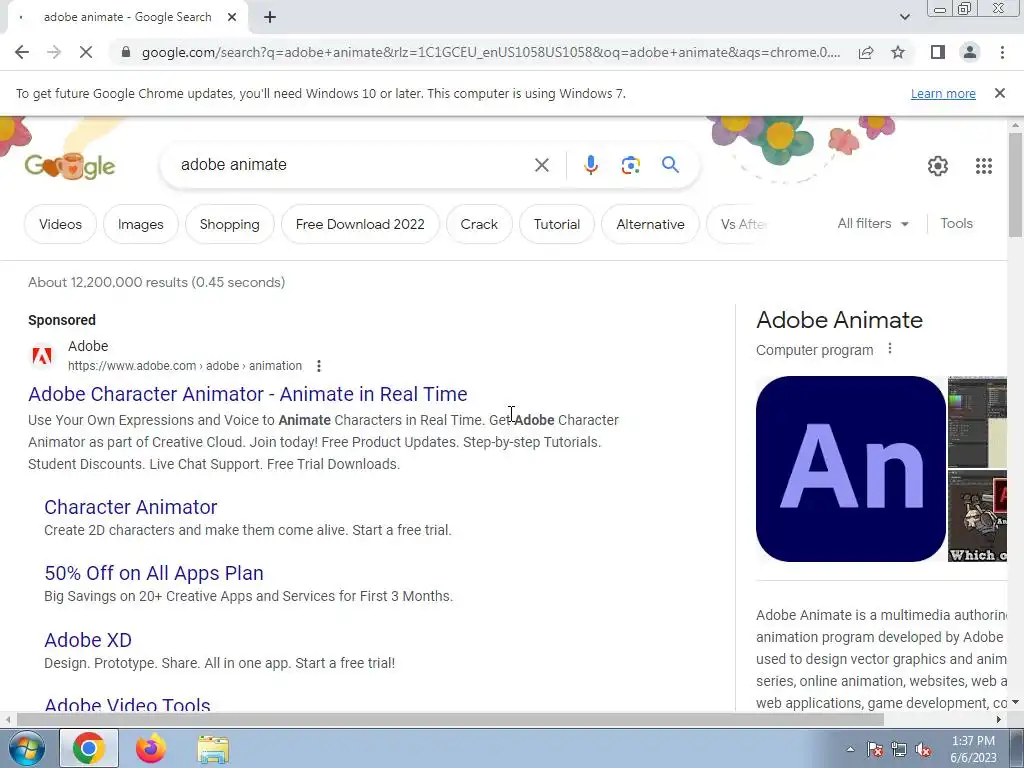This screenshot has width=1024, height=768.
Task: Select the Free Download 2022 chip
Action: pos(360,224)
